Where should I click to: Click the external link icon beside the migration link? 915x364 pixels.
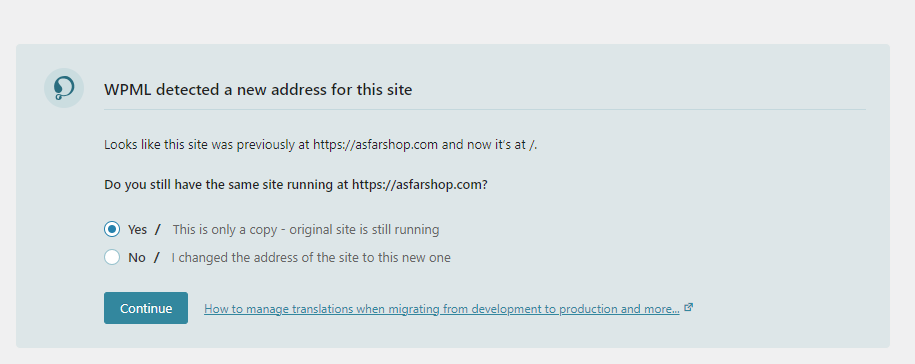click(x=689, y=307)
